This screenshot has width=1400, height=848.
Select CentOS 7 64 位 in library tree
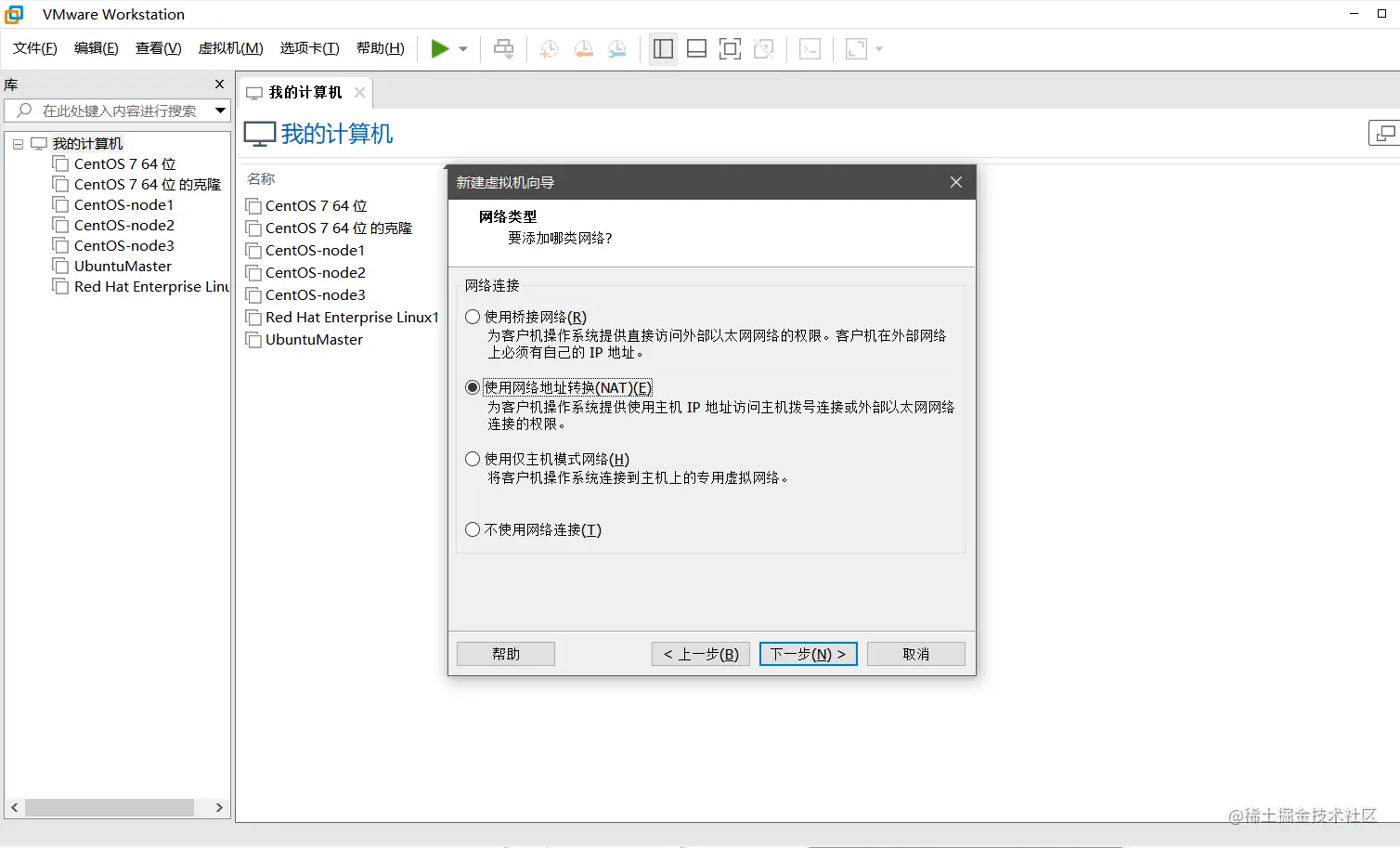(124, 164)
